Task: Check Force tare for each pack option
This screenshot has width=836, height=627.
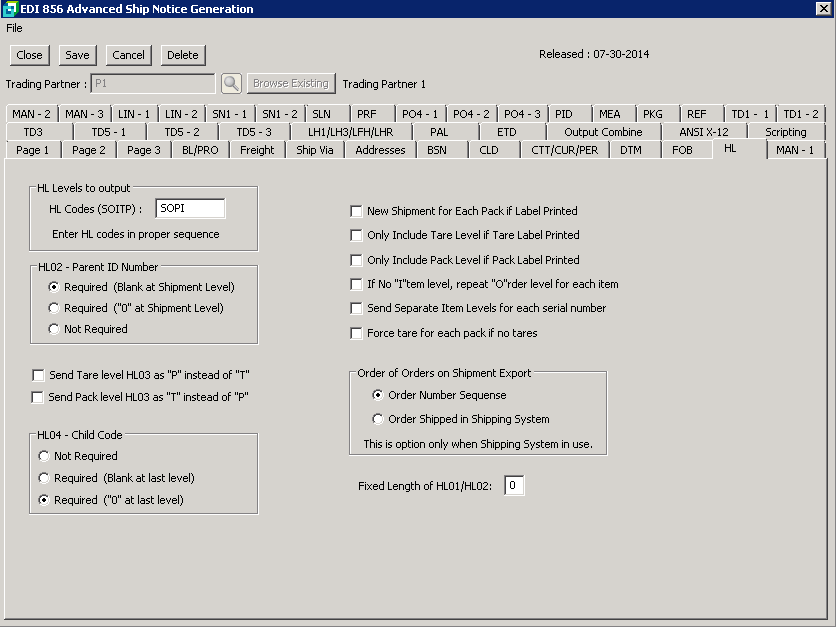Action: [x=356, y=333]
